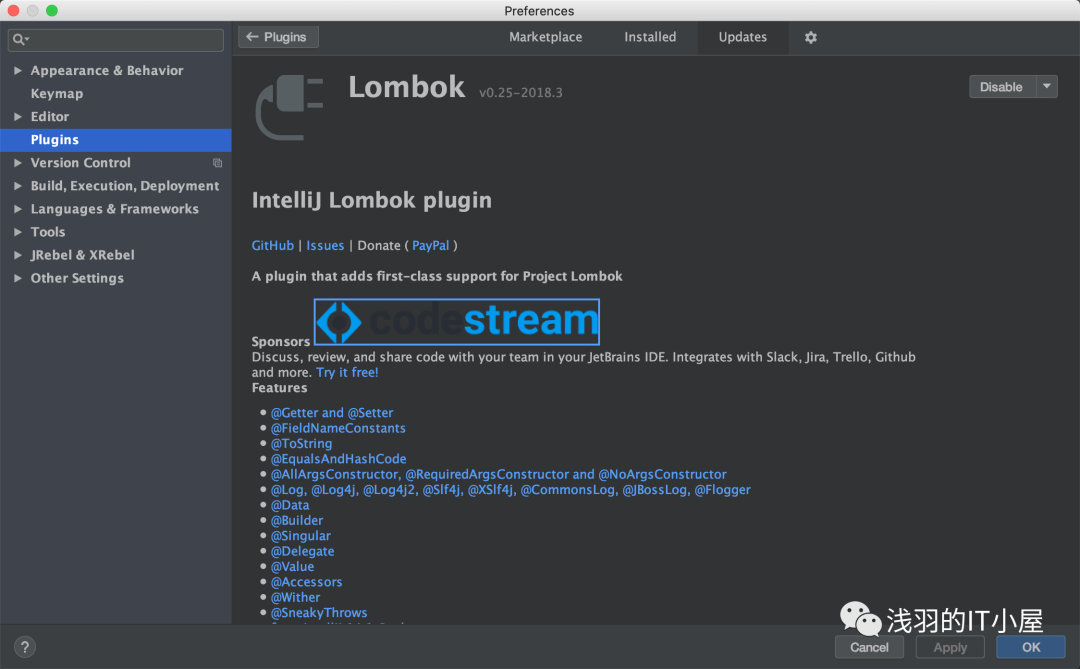Click the Lombok plugin title text

tap(406, 88)
